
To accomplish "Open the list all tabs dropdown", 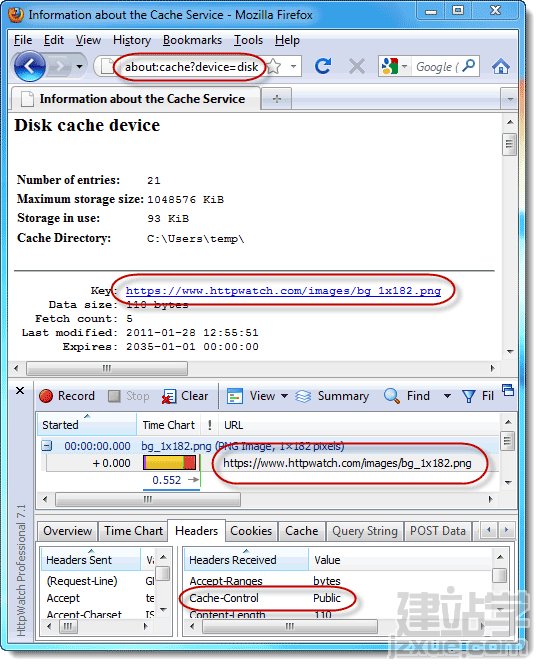I will point(510,99).
